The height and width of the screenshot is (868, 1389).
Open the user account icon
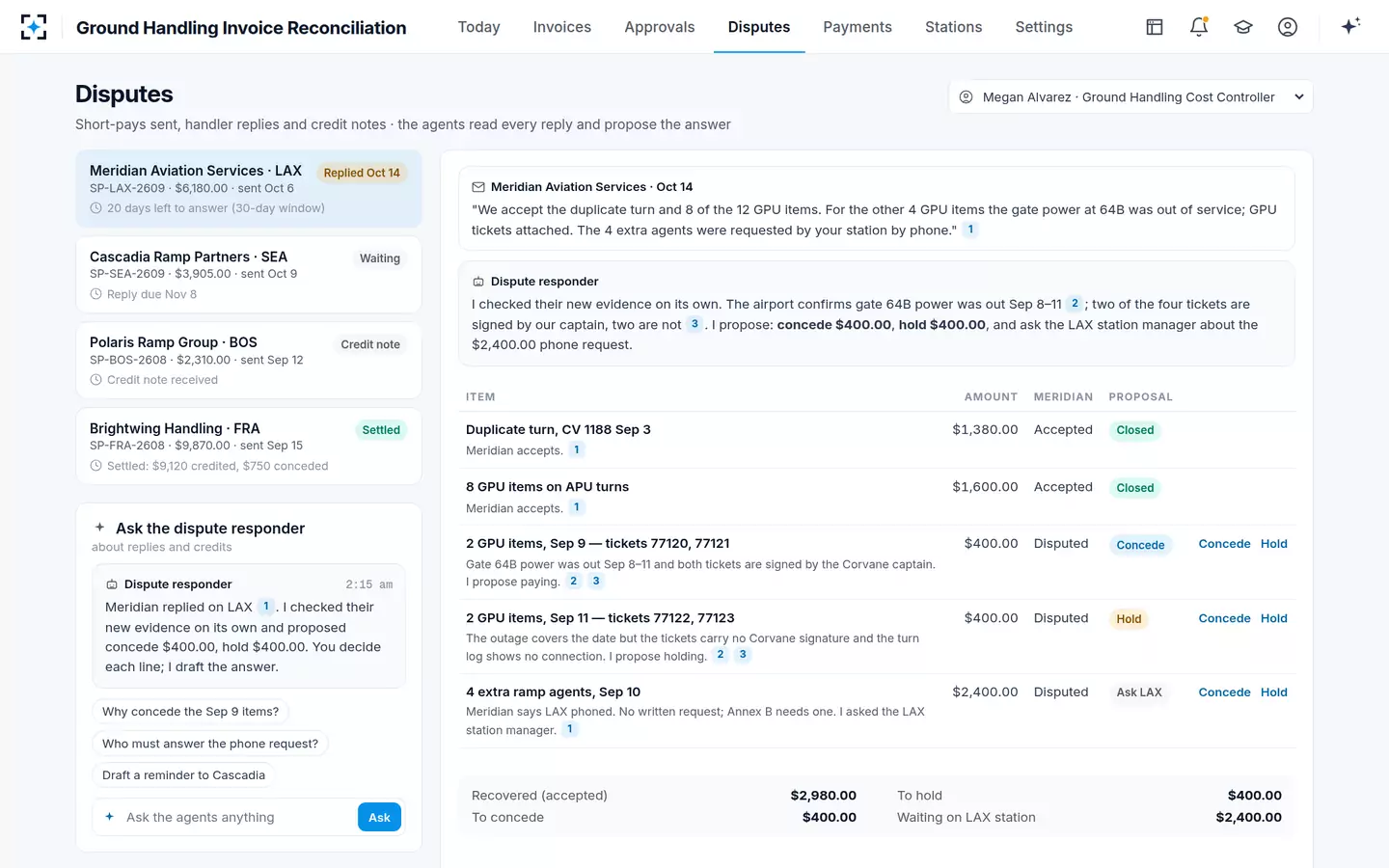pos(1288,27)
